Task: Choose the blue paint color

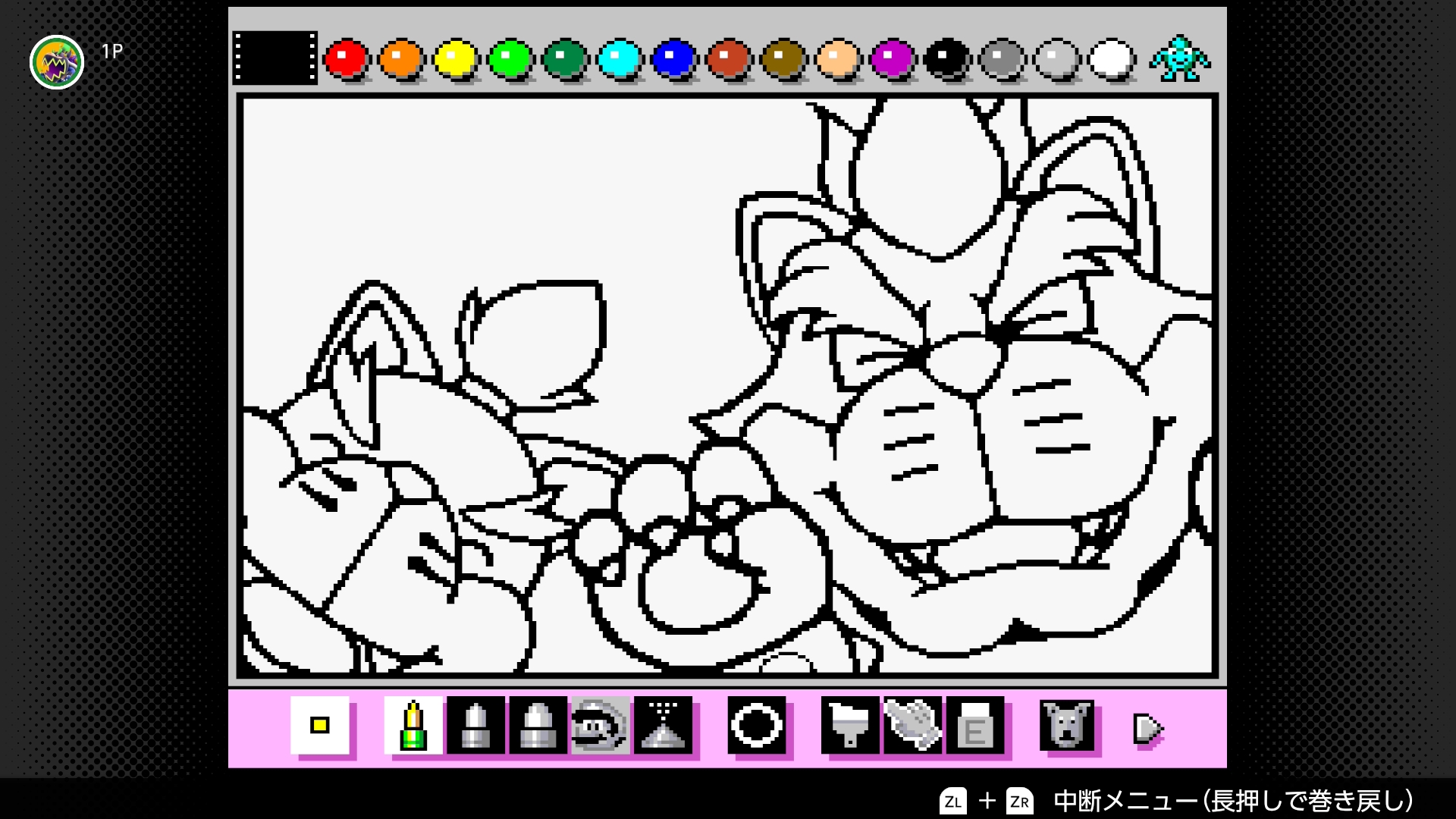Action: (x=673, y=58)
